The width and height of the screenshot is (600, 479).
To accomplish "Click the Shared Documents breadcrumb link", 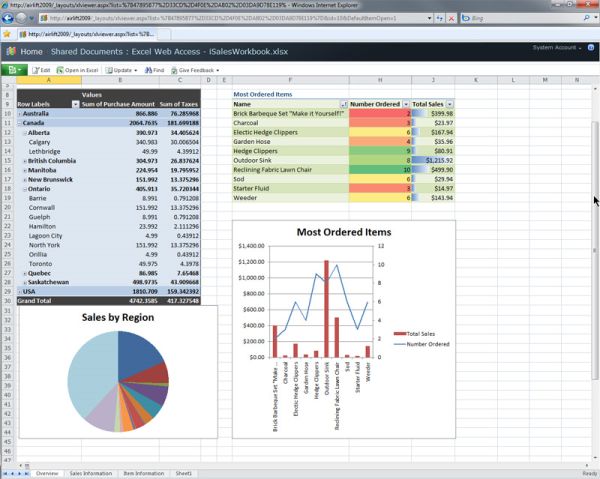I will (x=87, y=52).
